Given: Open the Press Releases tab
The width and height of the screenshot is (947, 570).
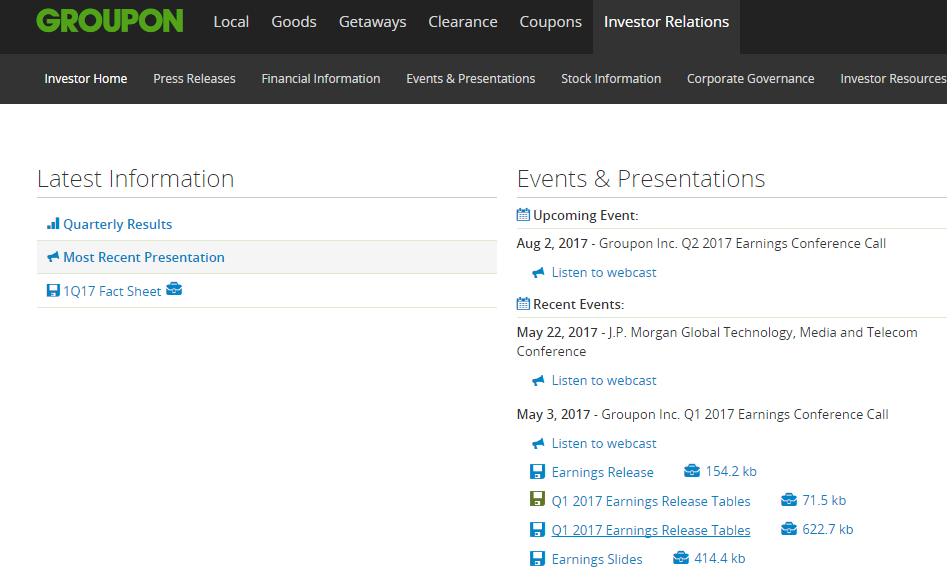Looking at the screenshot, I should point(194,78).
